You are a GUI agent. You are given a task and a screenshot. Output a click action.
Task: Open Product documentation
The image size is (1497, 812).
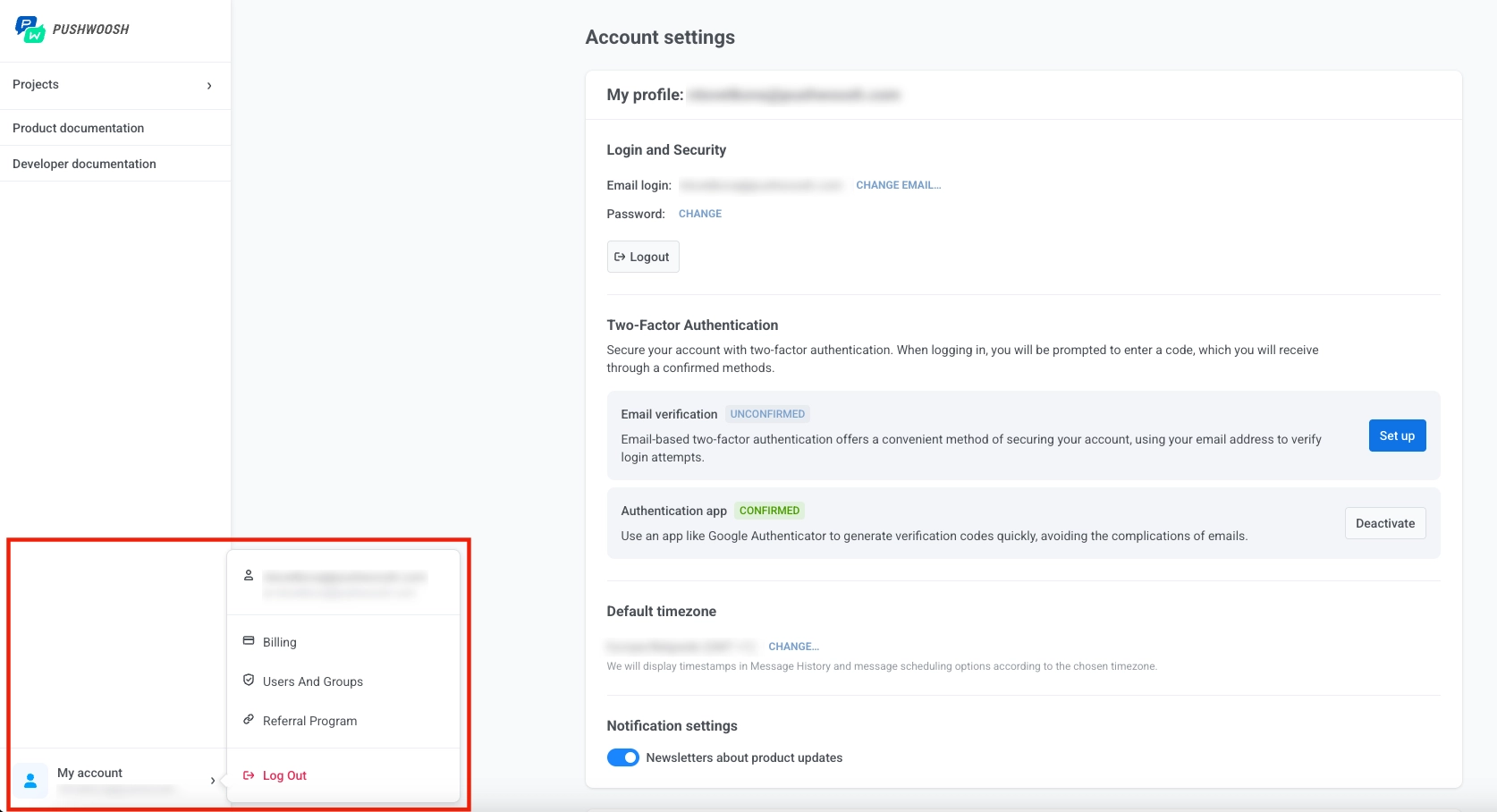78,127
